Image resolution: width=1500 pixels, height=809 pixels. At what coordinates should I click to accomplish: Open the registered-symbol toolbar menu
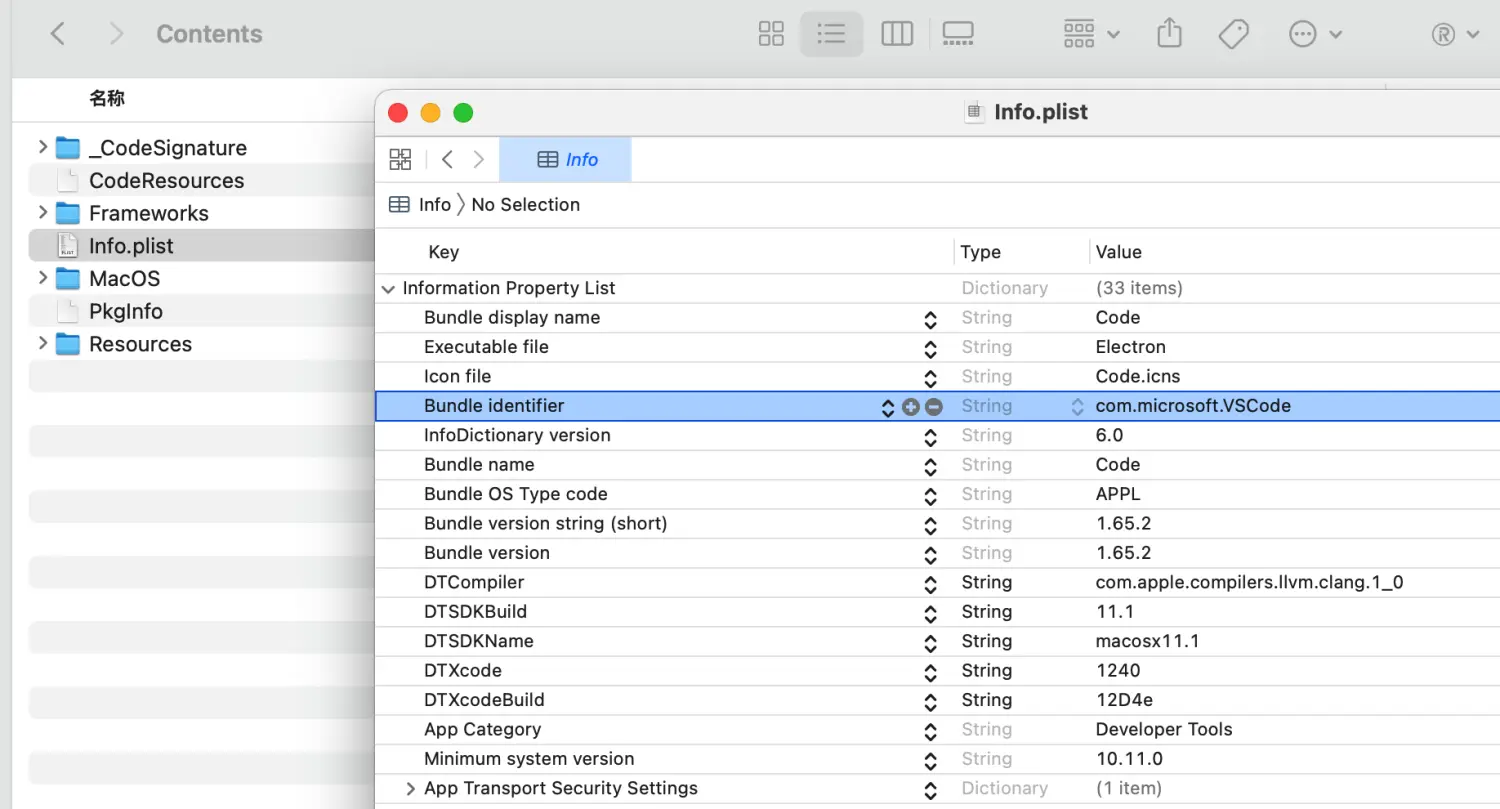tap(1455, 34)
